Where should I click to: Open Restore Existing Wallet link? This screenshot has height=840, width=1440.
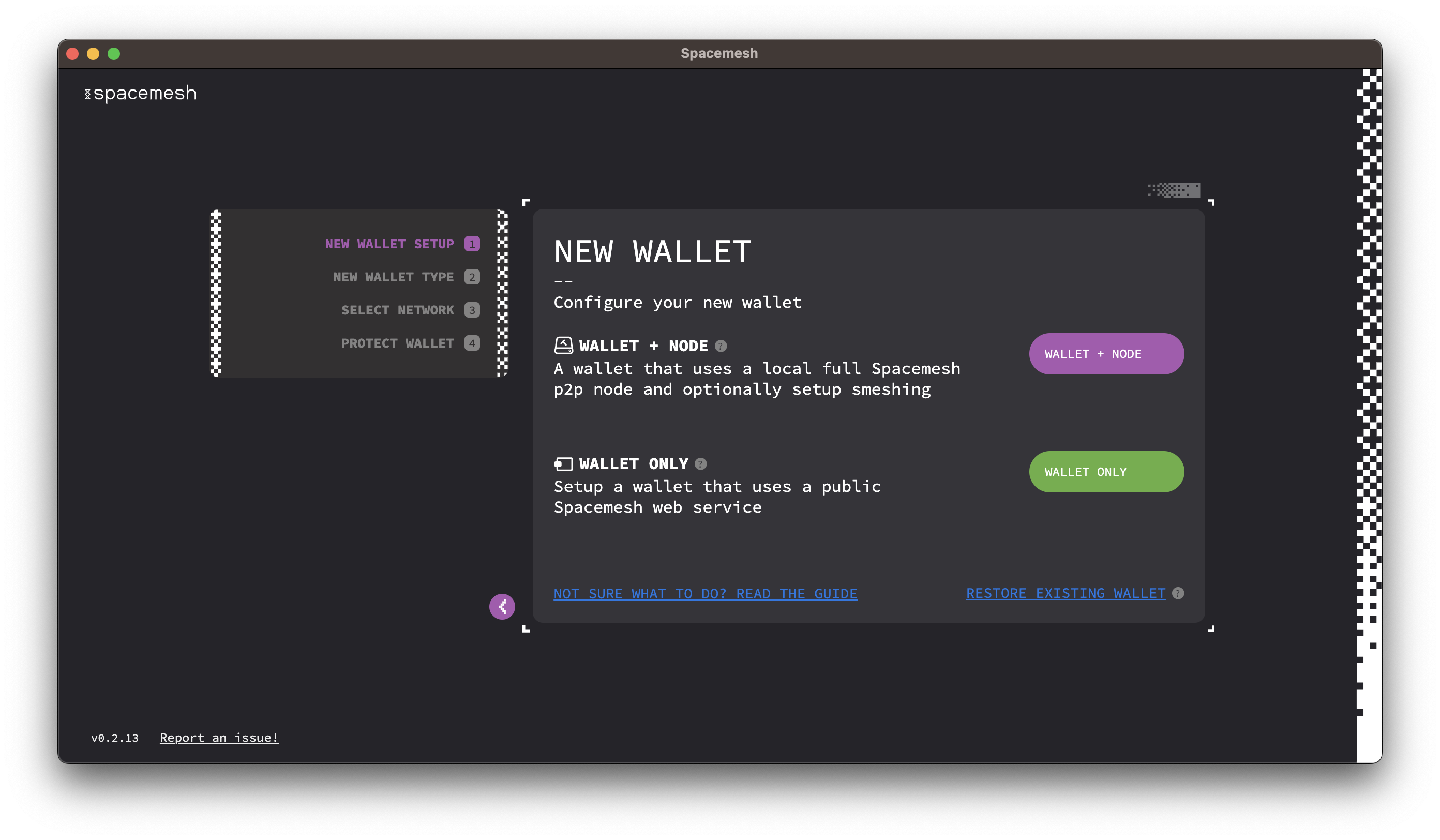tap(1066, 593)
